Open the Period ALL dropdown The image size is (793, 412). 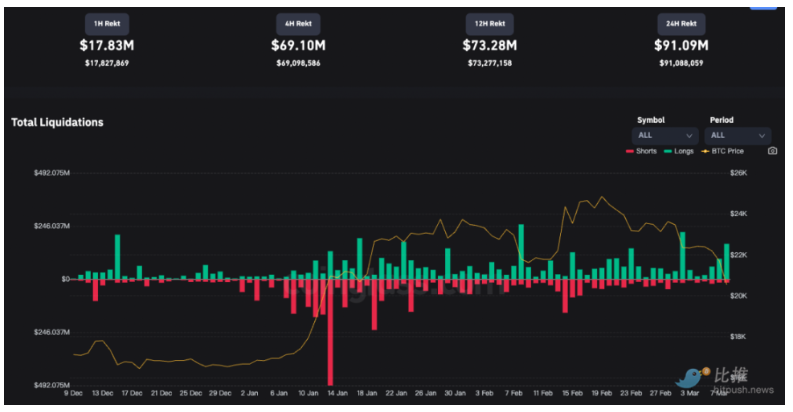click(737, 135)
